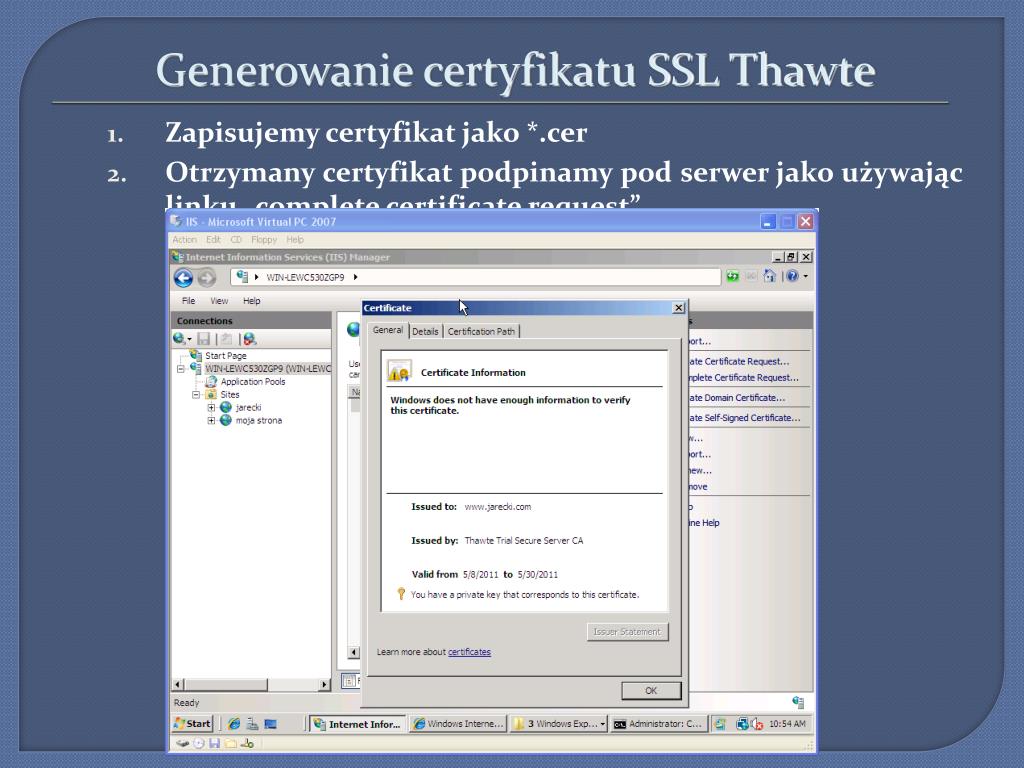
Task: Open the dropdown arrow beside Create New Connection
Action: tap(189, 340)
